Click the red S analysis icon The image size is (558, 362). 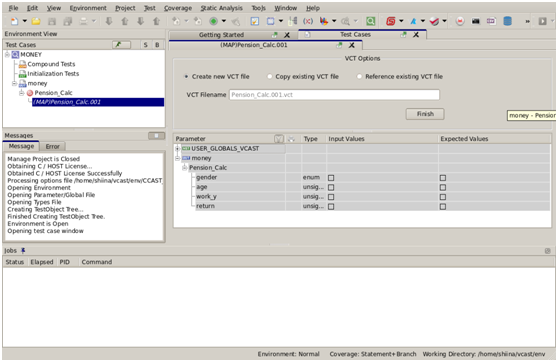[391, 21]
